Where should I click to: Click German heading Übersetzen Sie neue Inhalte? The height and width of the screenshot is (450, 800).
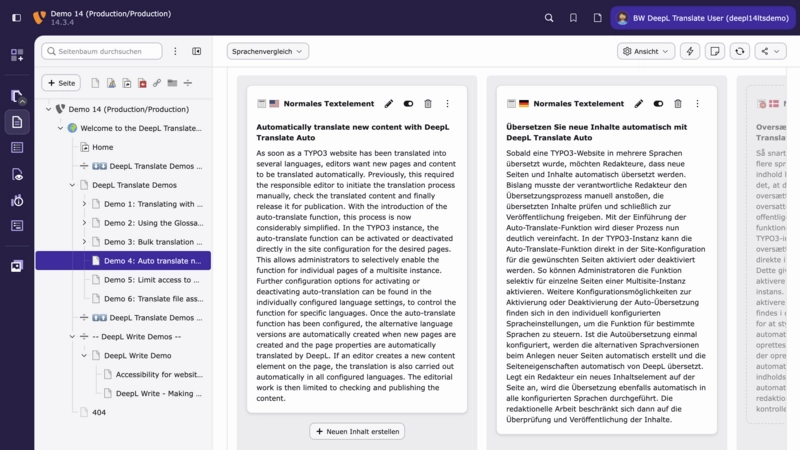tap(596, 132)
